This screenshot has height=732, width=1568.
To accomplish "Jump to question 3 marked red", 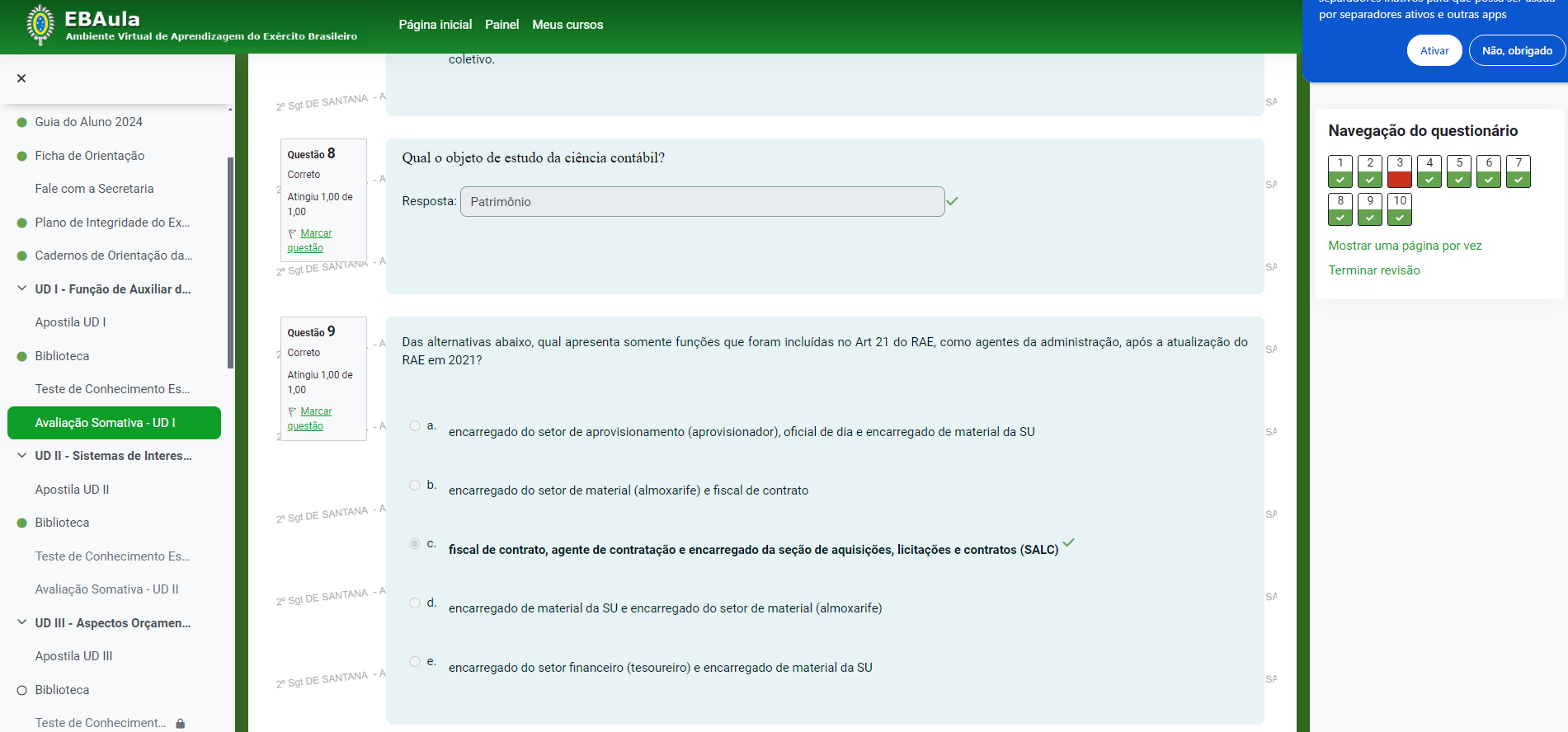I will [x=1399, y=171].
